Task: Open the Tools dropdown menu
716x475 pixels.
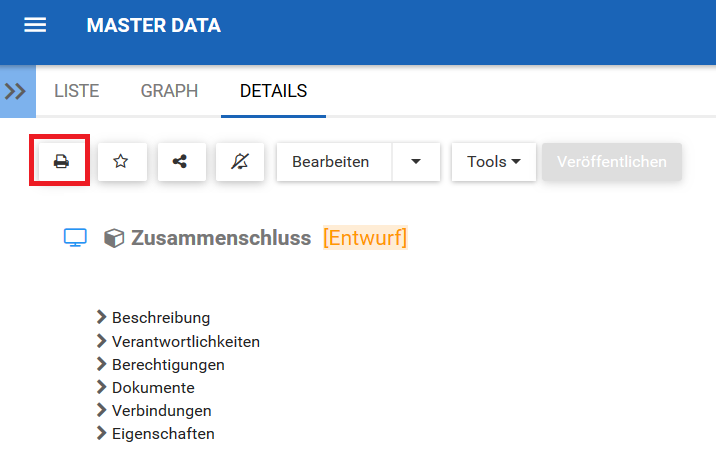Action: pyautogui.click(x=494, y=161)
